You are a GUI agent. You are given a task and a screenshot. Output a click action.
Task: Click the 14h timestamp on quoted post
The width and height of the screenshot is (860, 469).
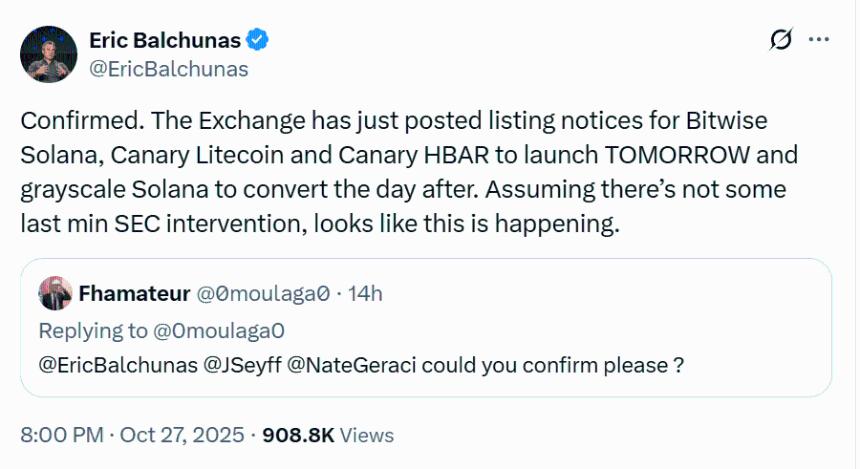[x=365, y=293]
